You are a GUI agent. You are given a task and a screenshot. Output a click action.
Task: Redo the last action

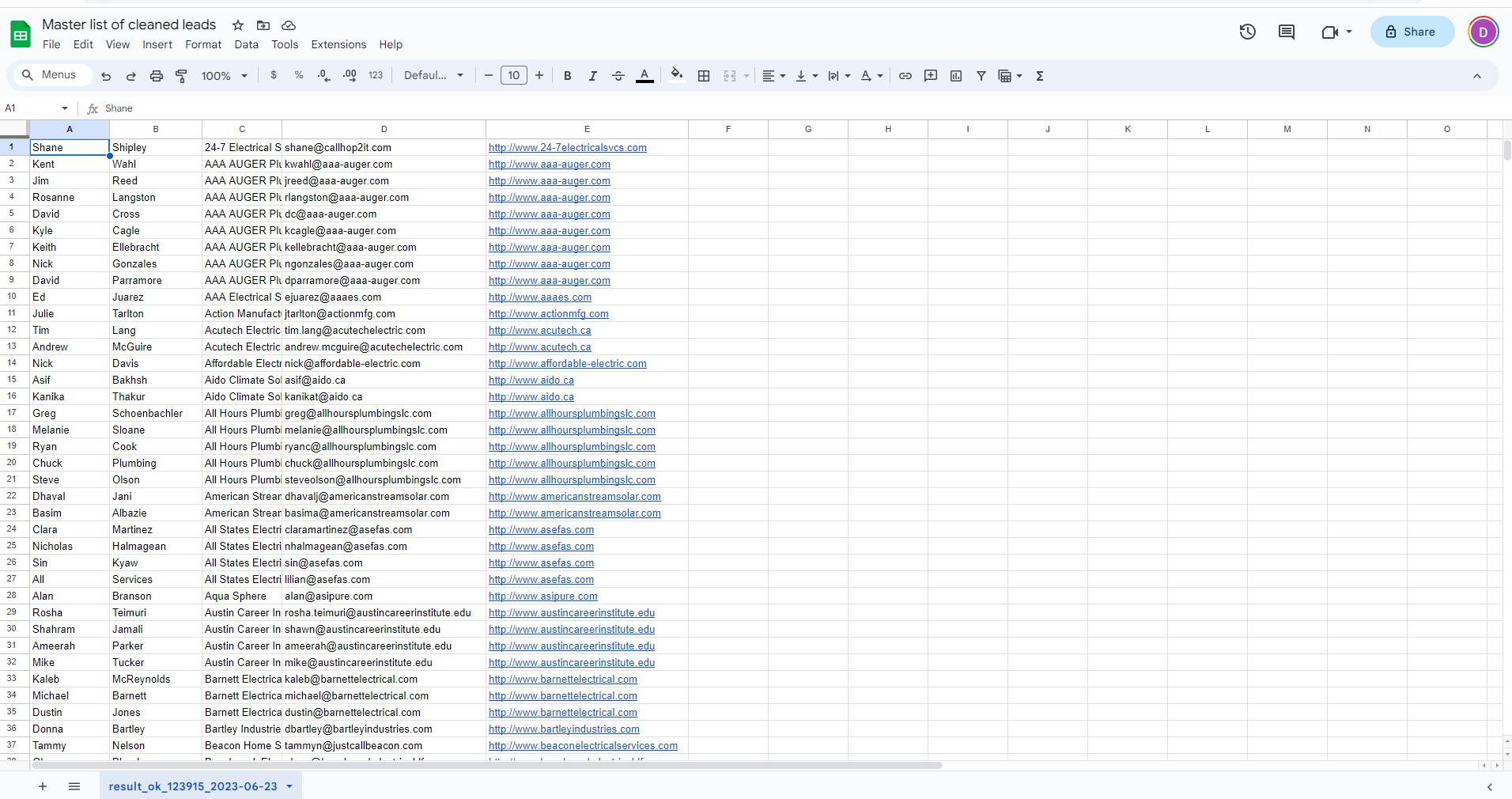click(131, 76)
